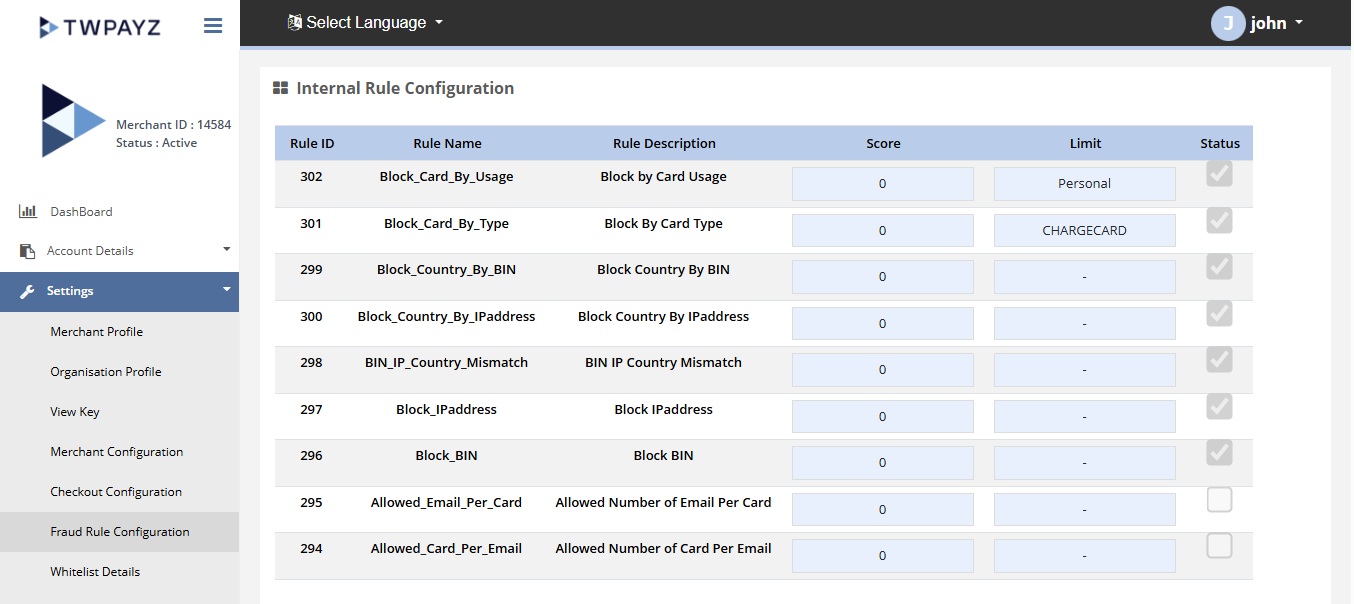Expand the Account Details submenu arrow
Viewport: 1354px width, 604px height.
226,249
